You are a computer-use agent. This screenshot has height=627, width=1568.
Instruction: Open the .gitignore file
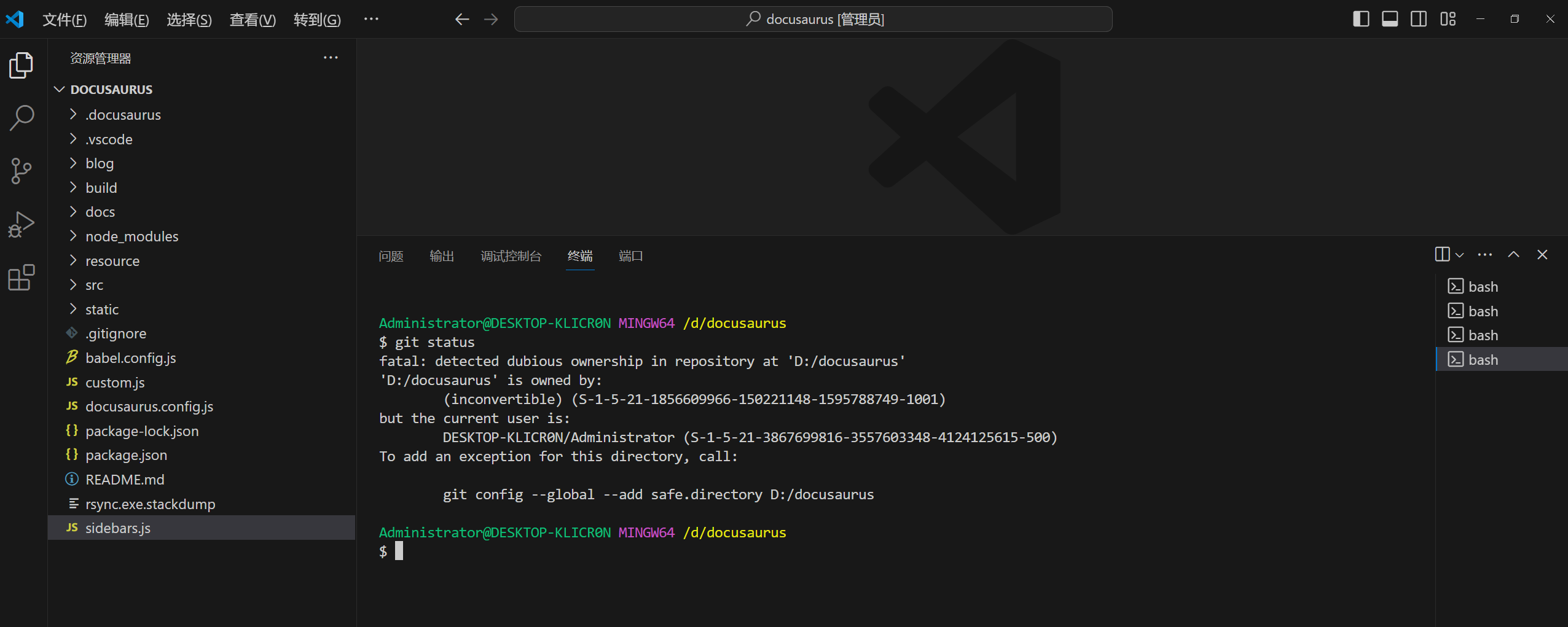point(202,333)
